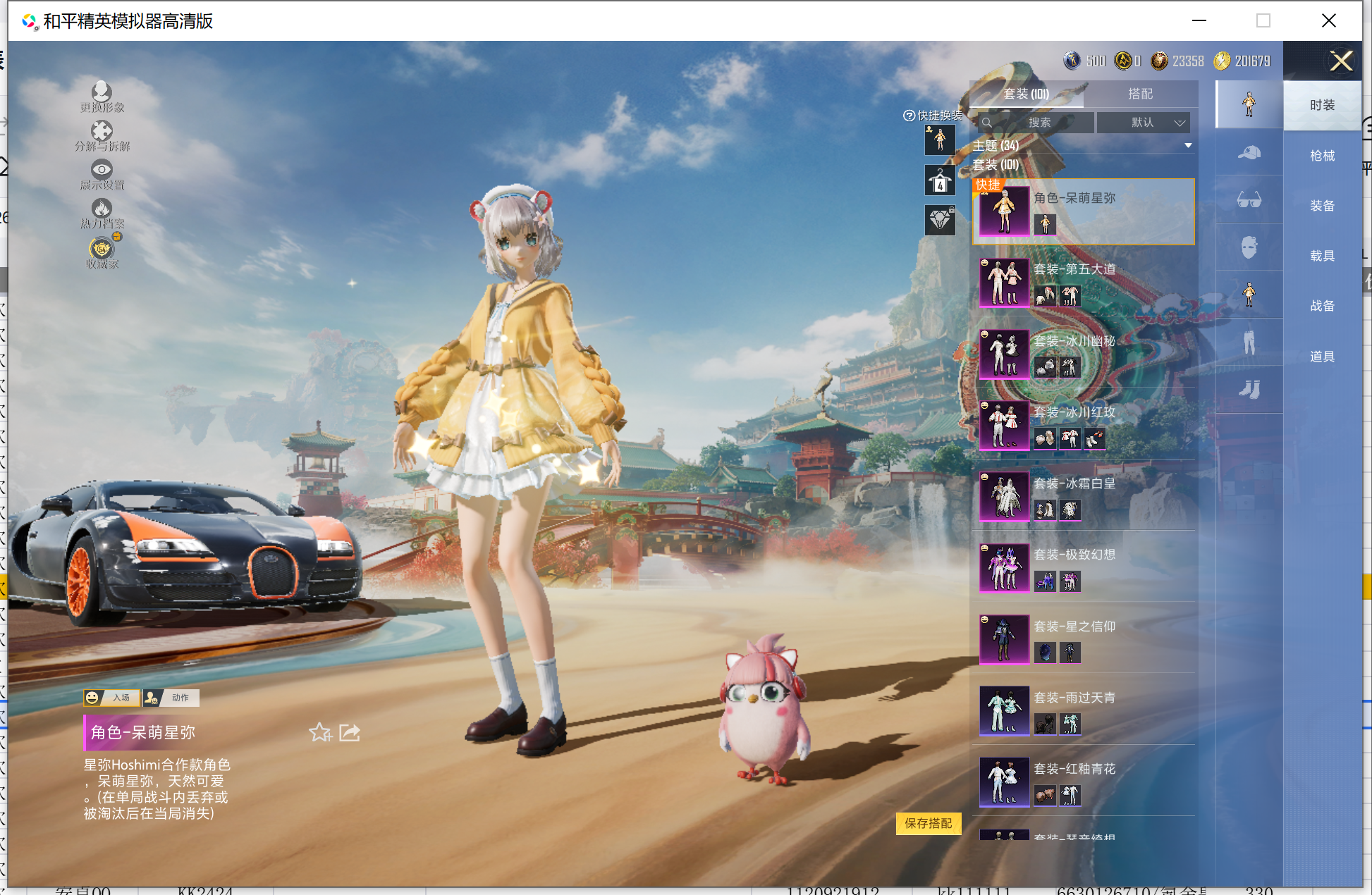Select the glasses category icon
Screen dimensions: 1372x895
pyautogui.click(x=1249, y=200)
